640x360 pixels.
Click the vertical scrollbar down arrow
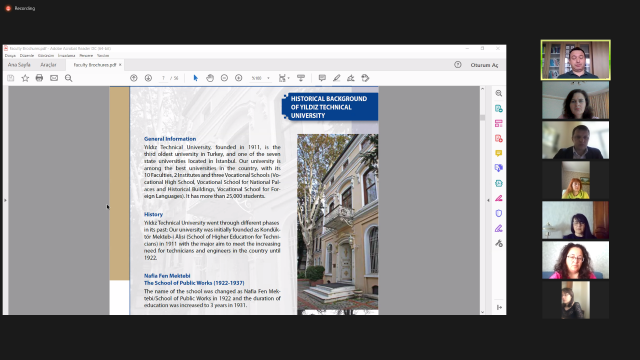coord(482,312)
